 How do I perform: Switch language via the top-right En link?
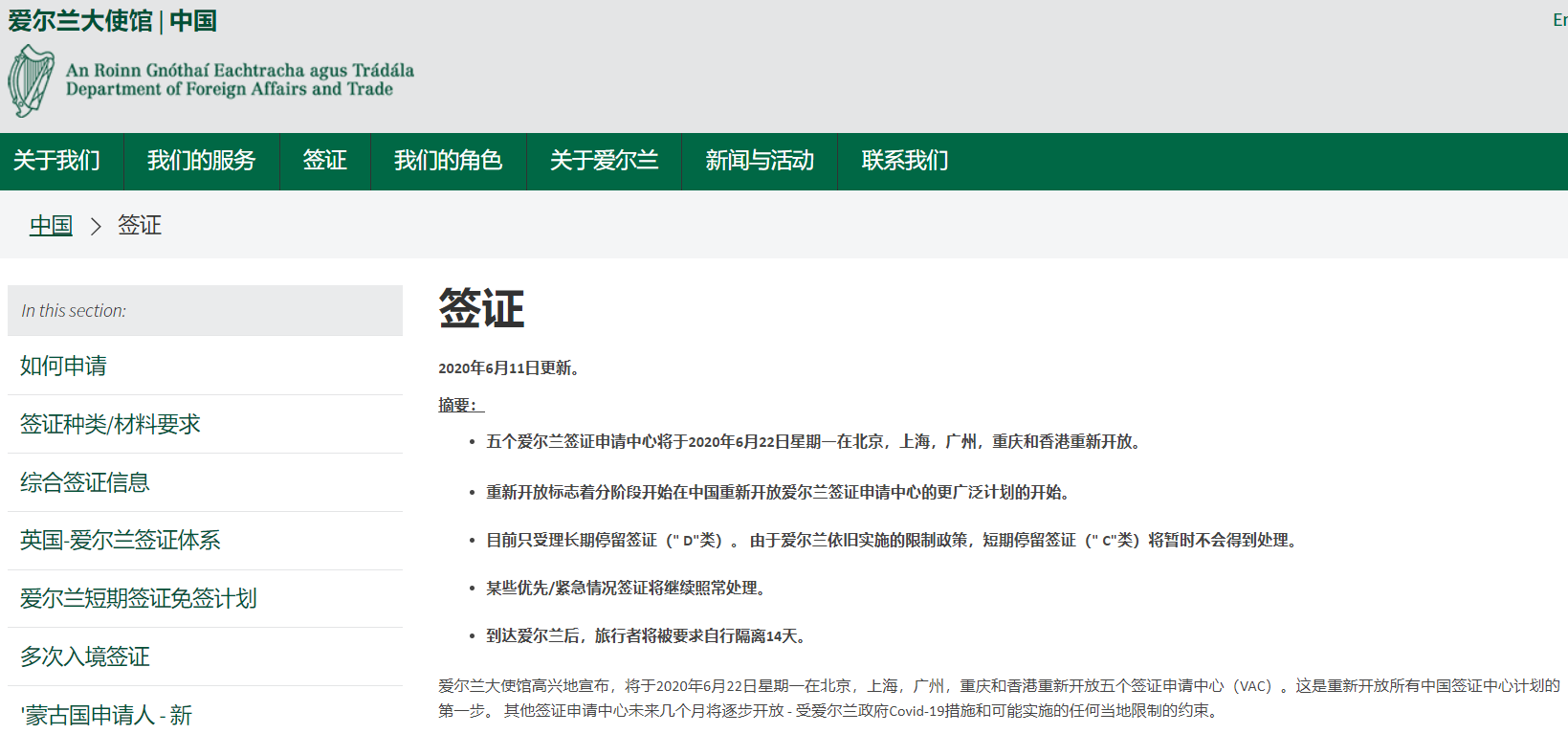coord(1558,20)
